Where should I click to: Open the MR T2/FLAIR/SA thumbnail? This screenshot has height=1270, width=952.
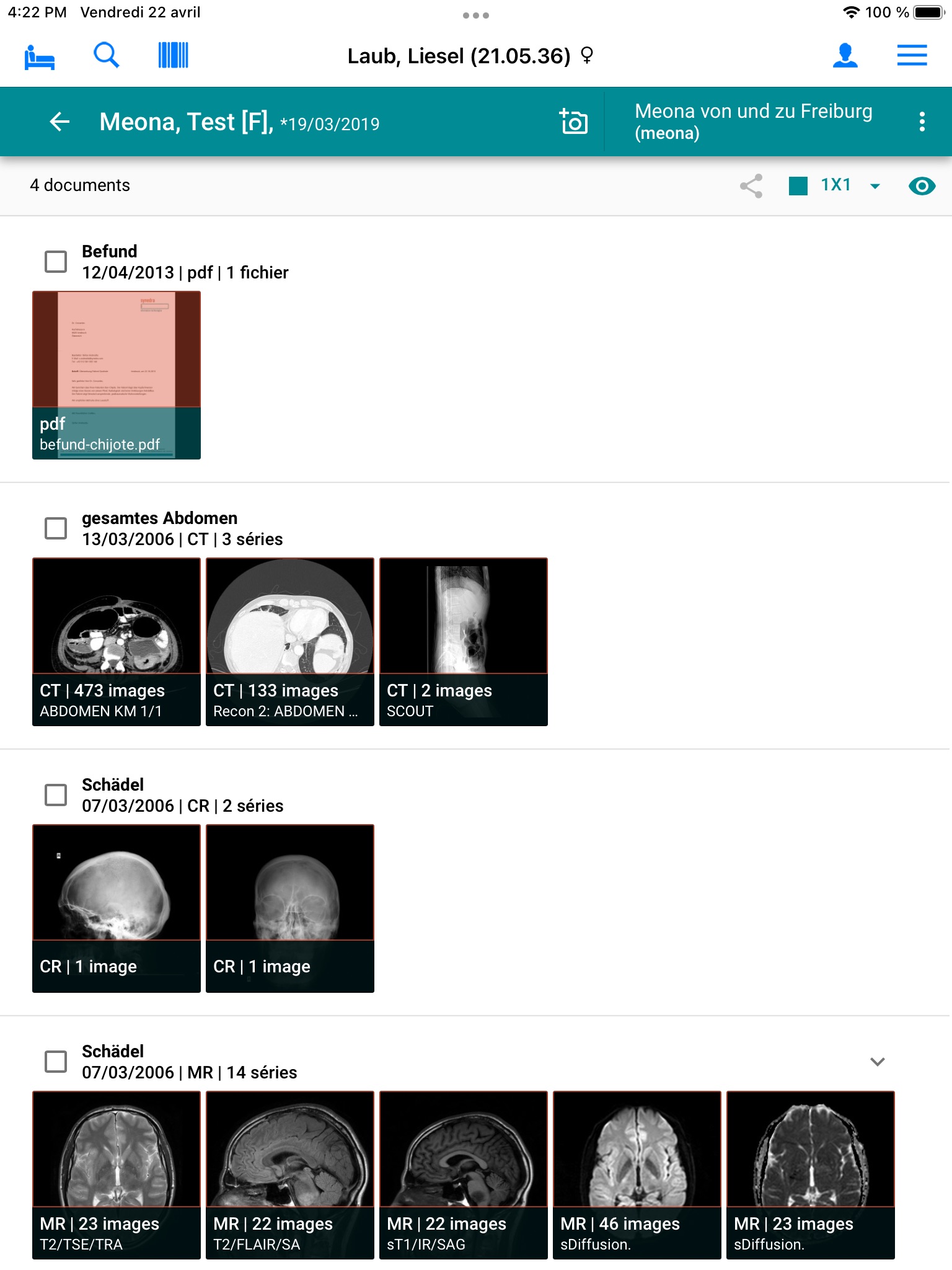(x=290, y=1175)
